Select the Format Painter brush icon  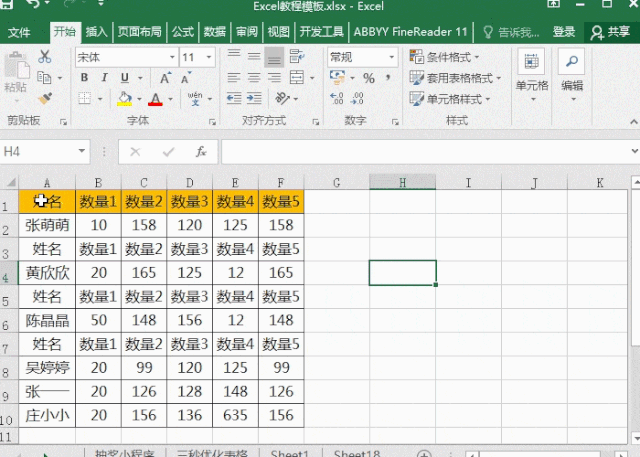[44, 98]
